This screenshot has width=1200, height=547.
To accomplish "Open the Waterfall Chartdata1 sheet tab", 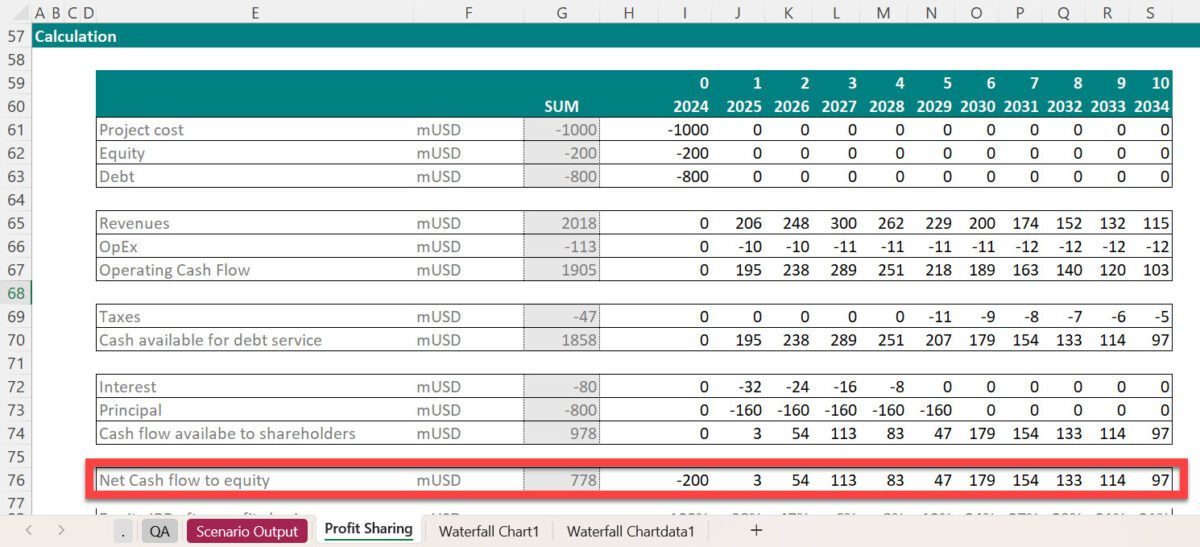I will point(630,531).
